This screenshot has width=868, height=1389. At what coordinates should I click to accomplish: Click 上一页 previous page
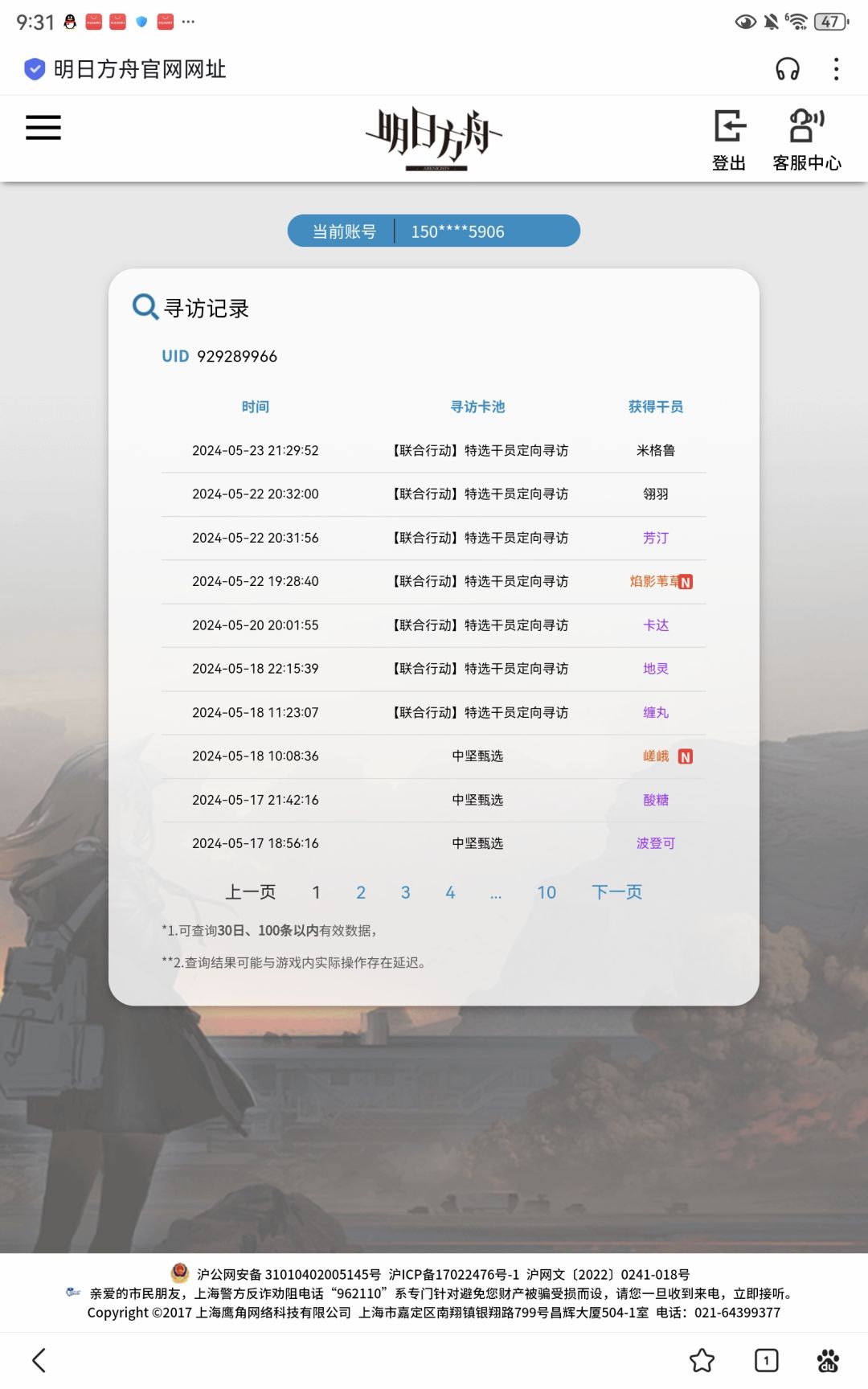point(251,892)
